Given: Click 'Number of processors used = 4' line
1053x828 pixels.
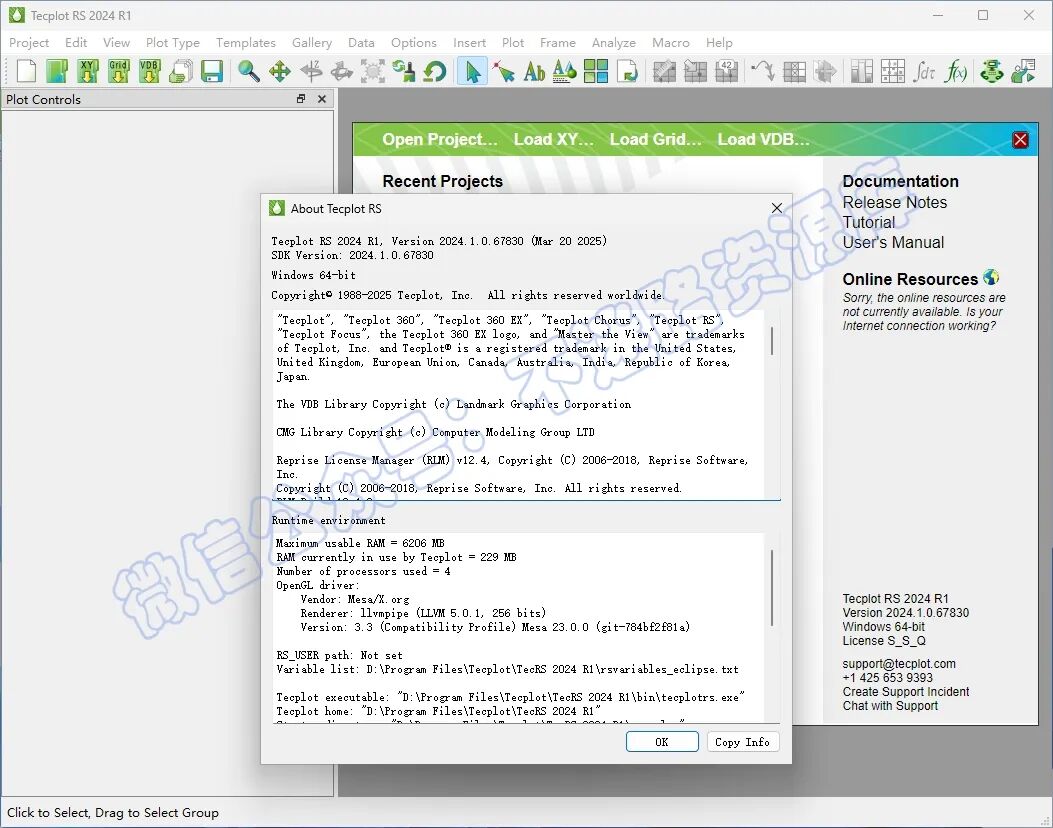Looking at the screenshot, I should 363,571.
